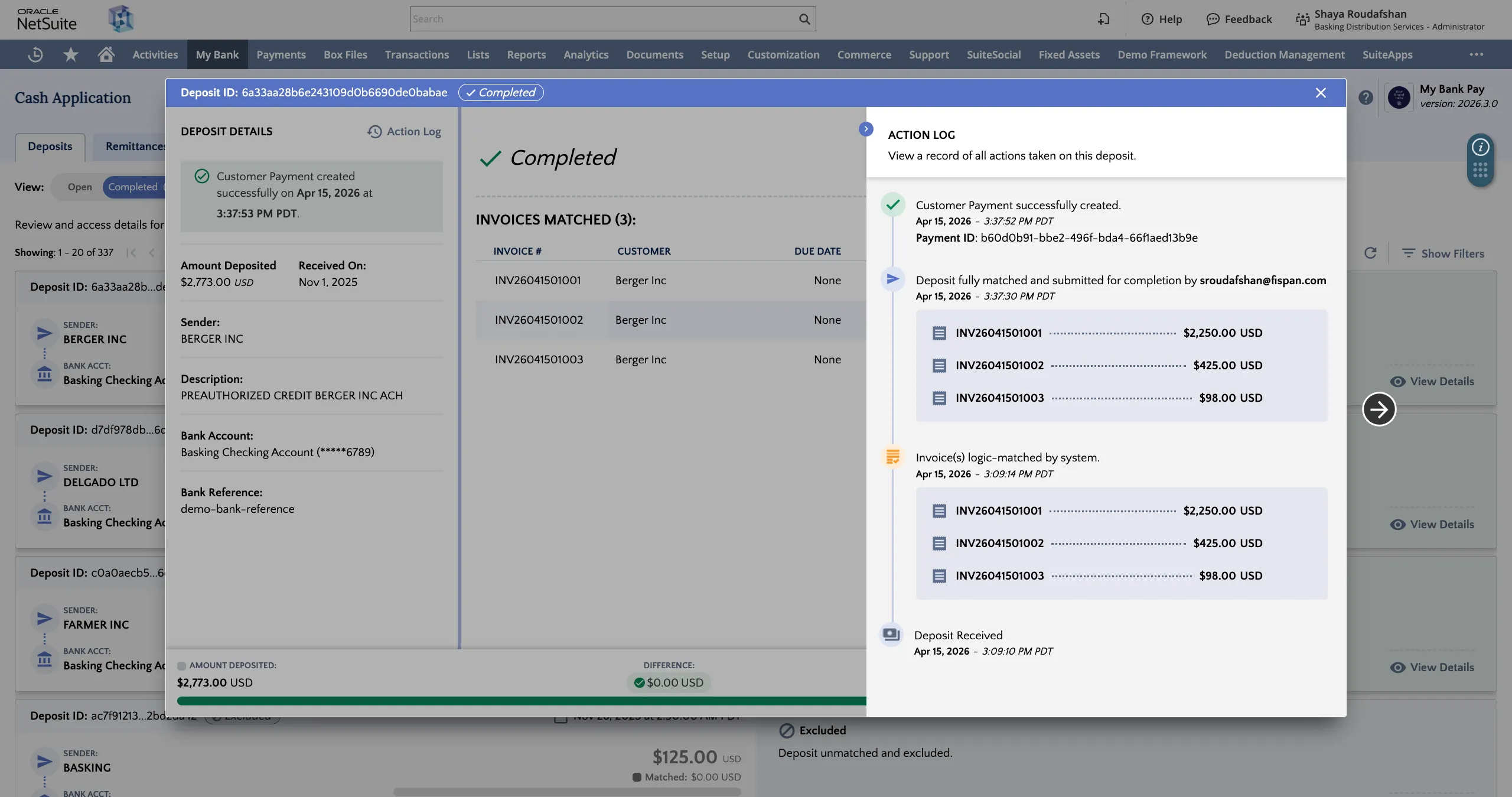Click the document icon beside INV26041501001 under logic-matched
This screenshot has width=1512, height=797.
(939, 510)
